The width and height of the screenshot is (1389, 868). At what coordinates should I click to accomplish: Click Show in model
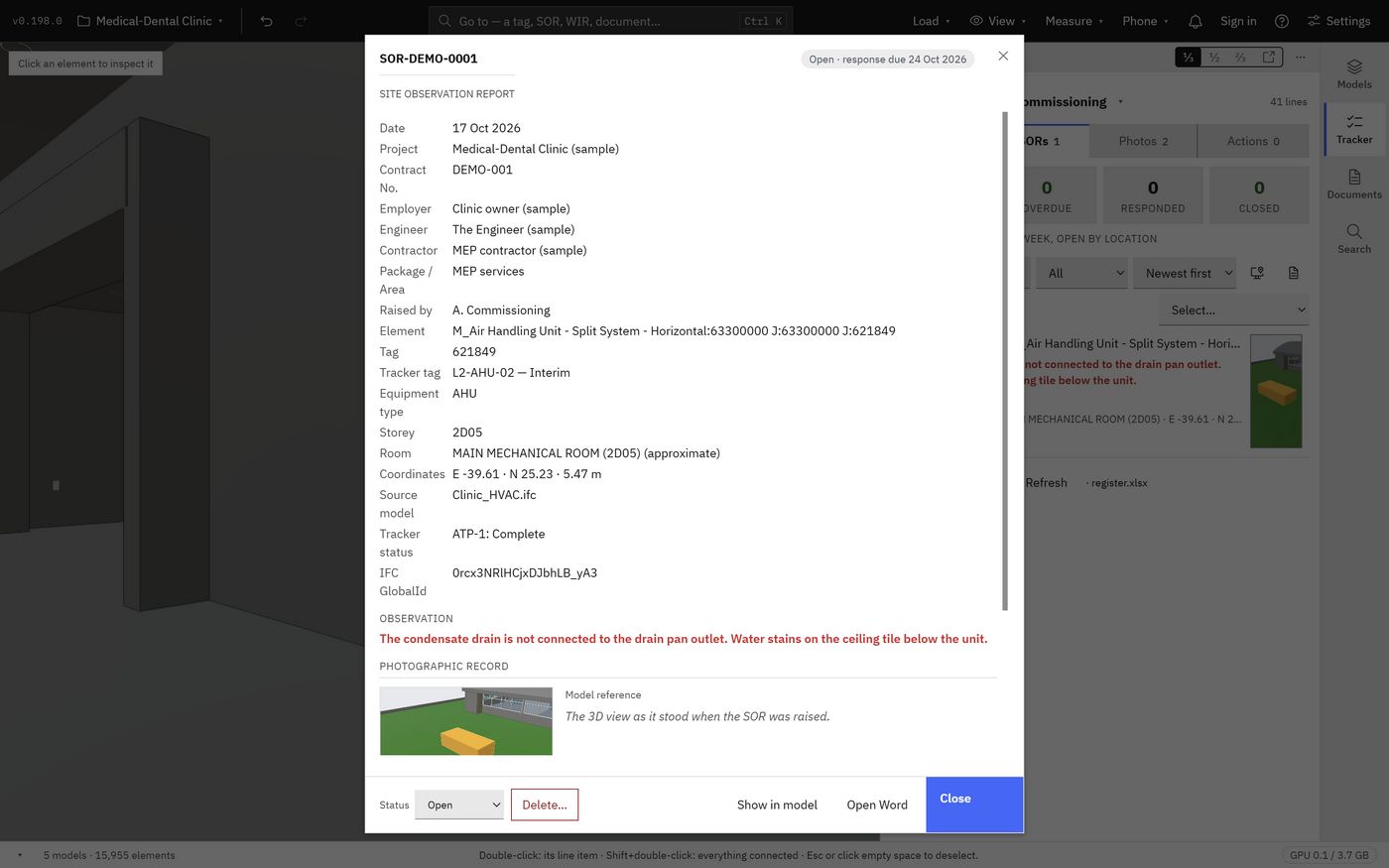pos(777,805)
